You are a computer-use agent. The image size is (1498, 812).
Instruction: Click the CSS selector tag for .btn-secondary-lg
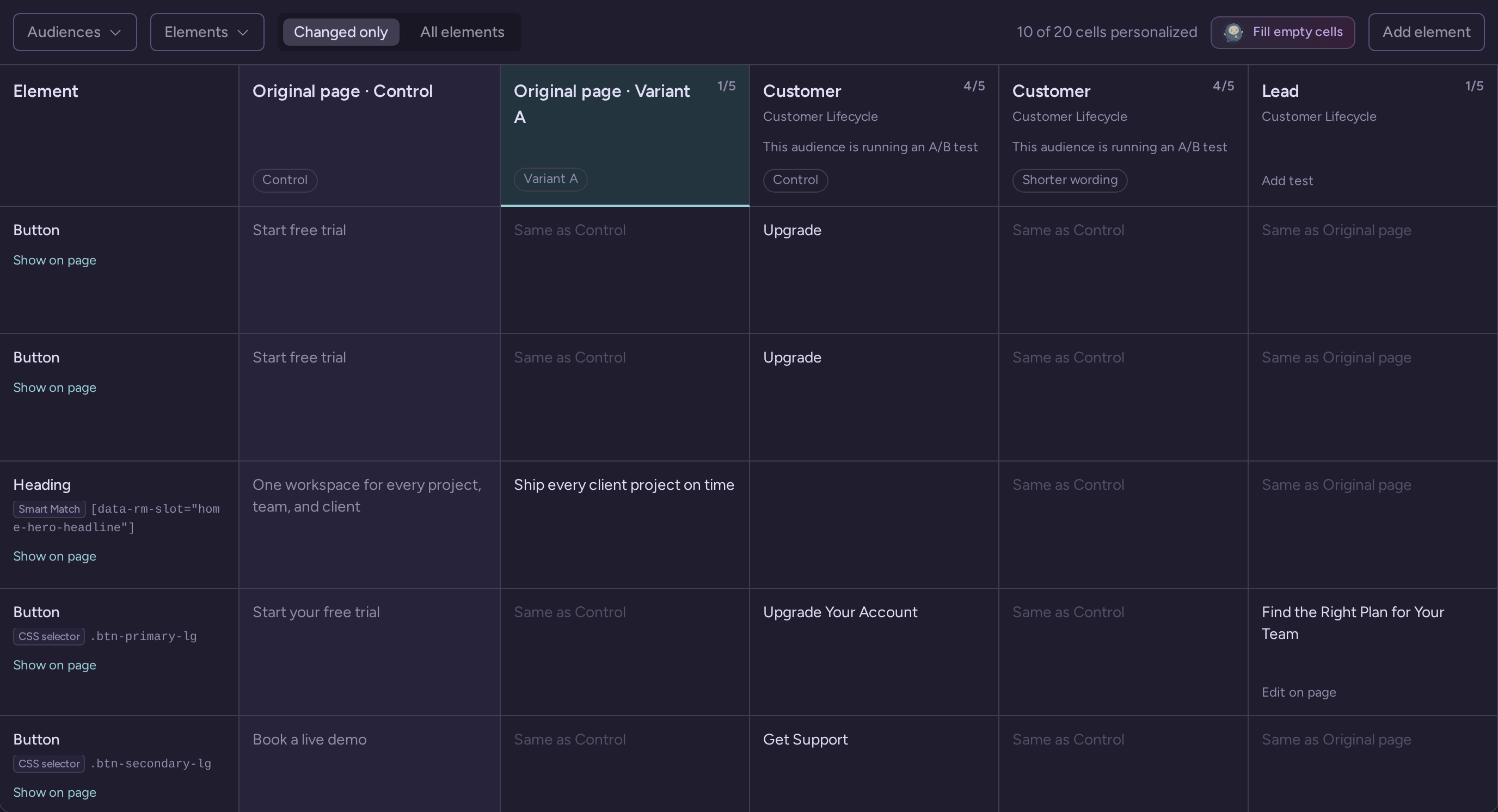click(x=49, y=764)
